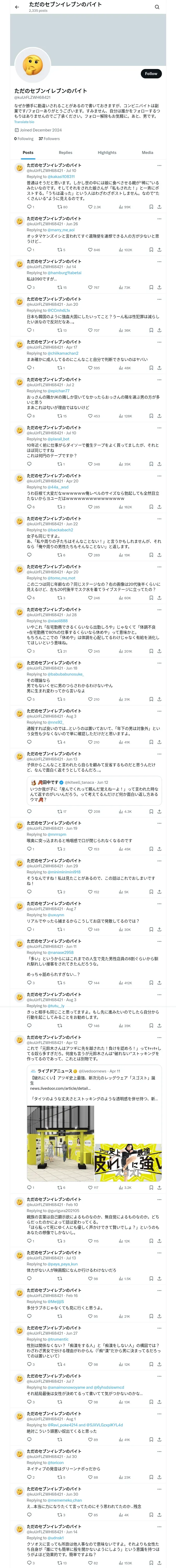Like the reply to @kakasi108311
Image resolution: width=176 pixels, height=1568 pixels.
90,207
